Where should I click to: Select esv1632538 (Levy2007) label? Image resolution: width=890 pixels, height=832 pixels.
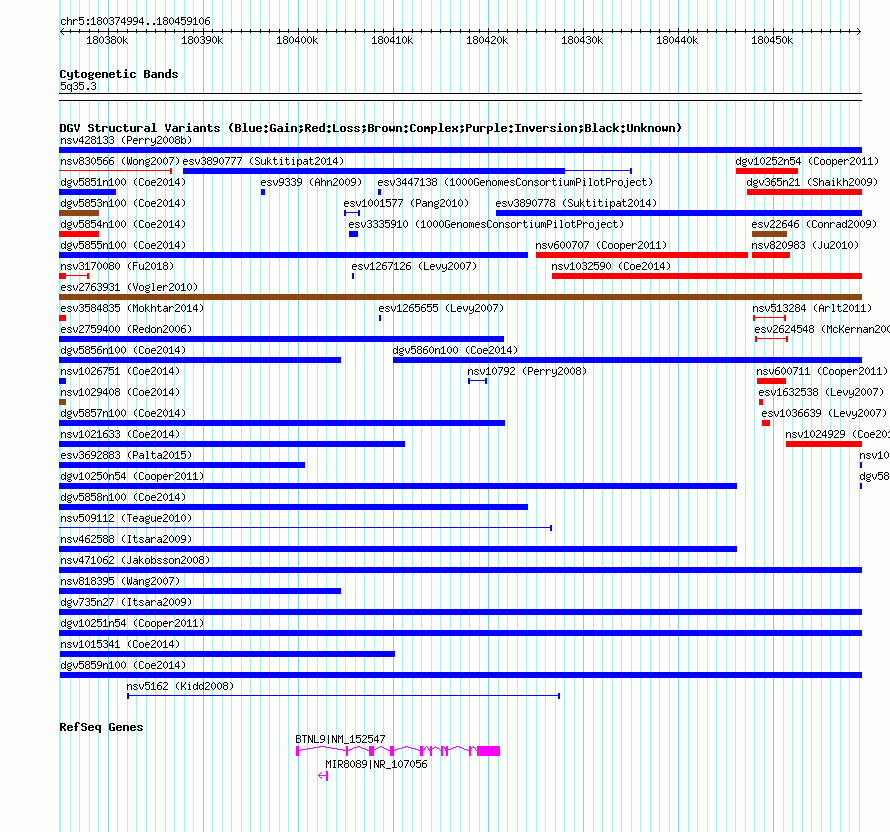pyautogui.click(x=821, y=392)
